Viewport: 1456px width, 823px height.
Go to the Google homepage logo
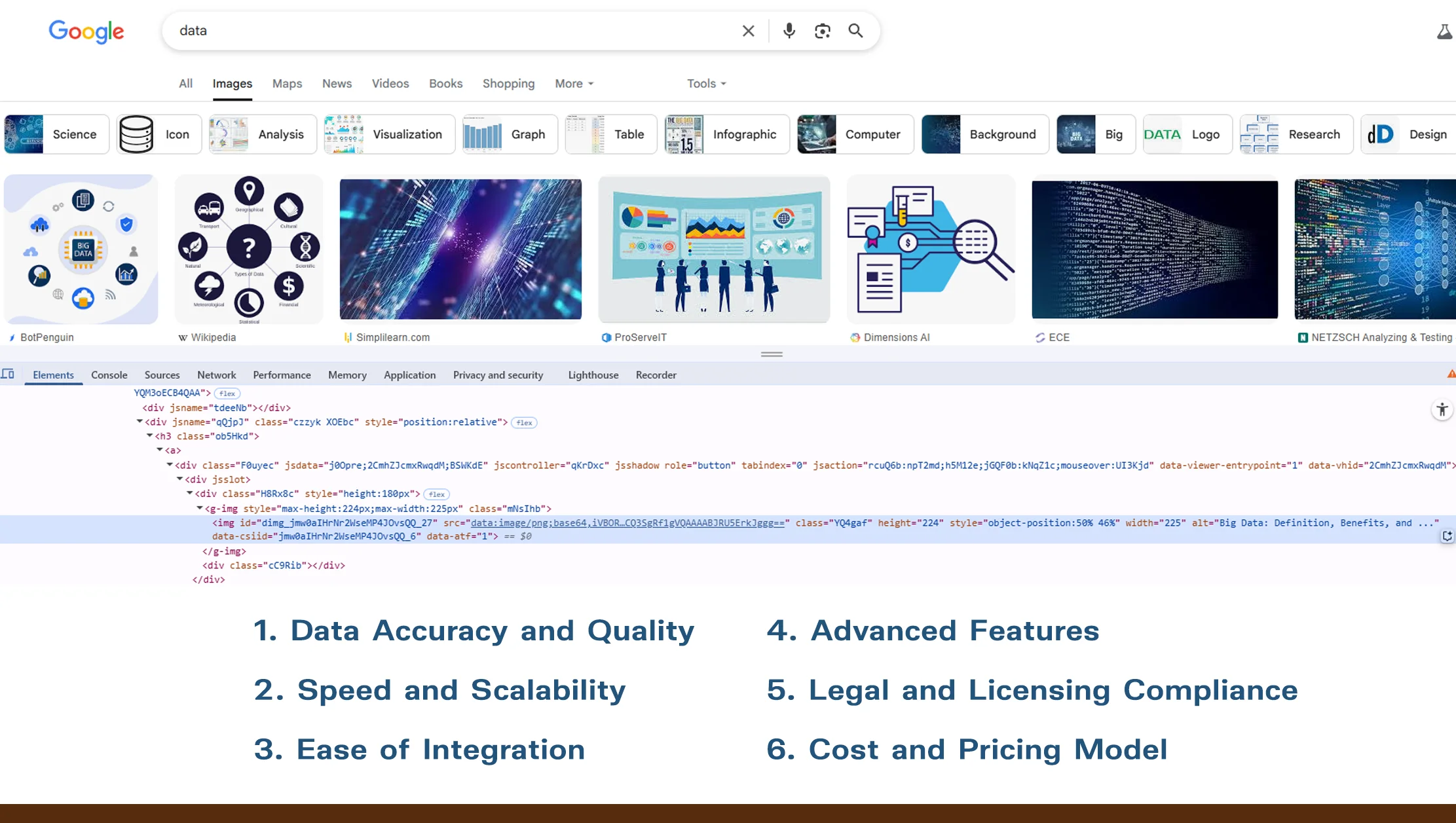86,31
